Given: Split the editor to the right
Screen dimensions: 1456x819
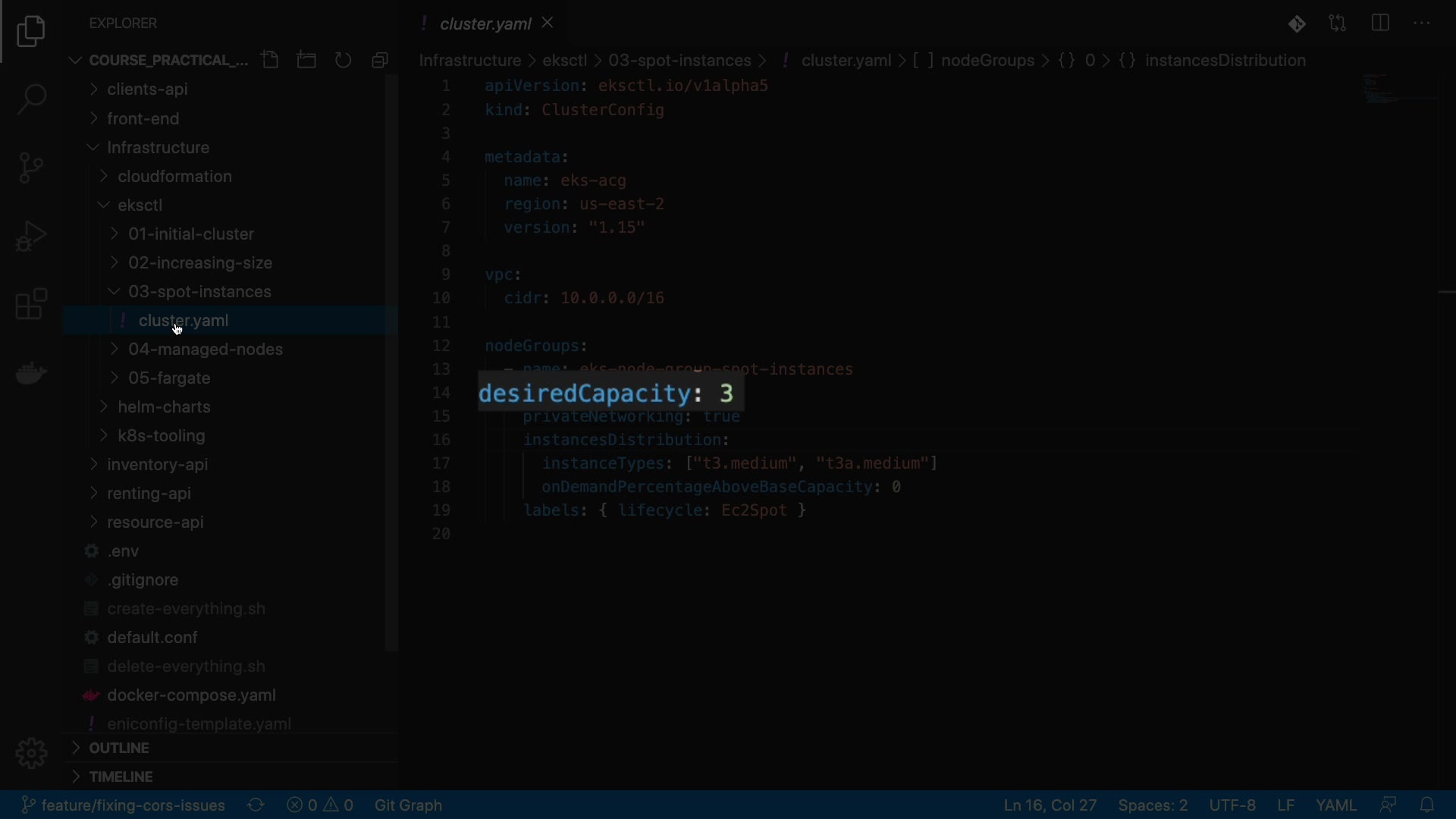Looking at the screenshot, I should (1380, 24).
